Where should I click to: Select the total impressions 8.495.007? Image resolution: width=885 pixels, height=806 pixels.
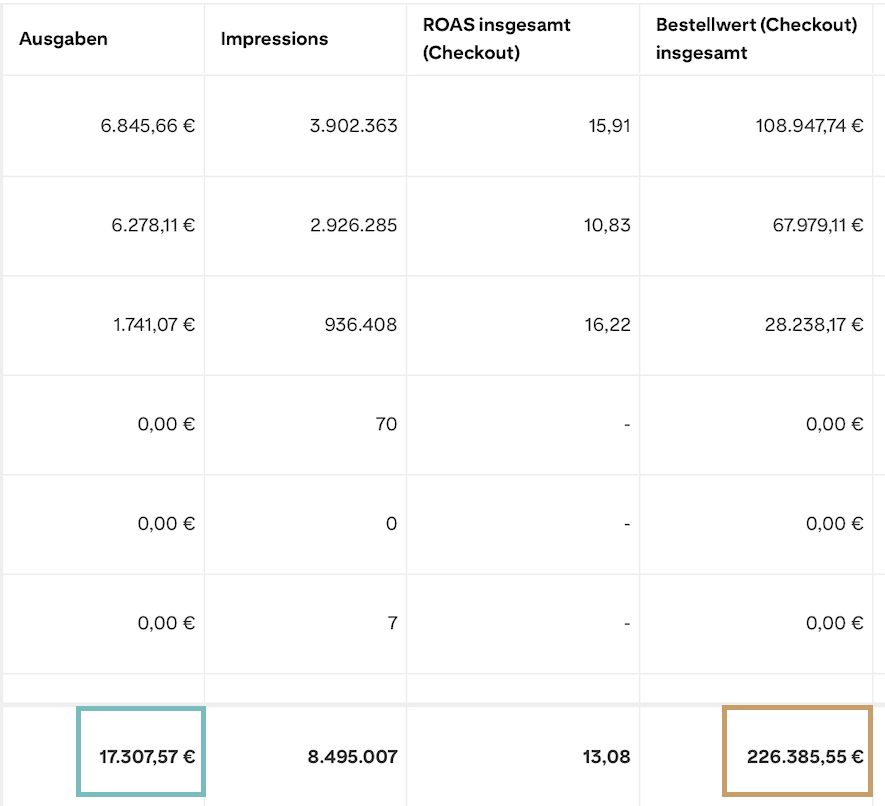click(352, 757)
